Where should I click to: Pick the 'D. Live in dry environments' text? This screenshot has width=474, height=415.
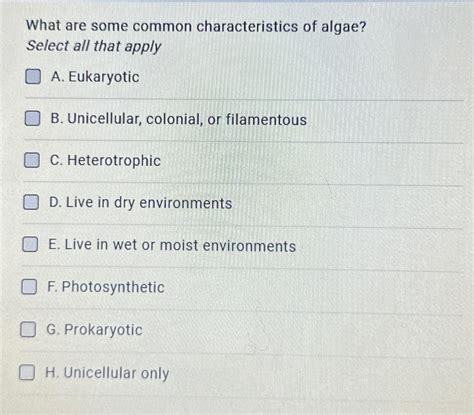tap(140, 203)
